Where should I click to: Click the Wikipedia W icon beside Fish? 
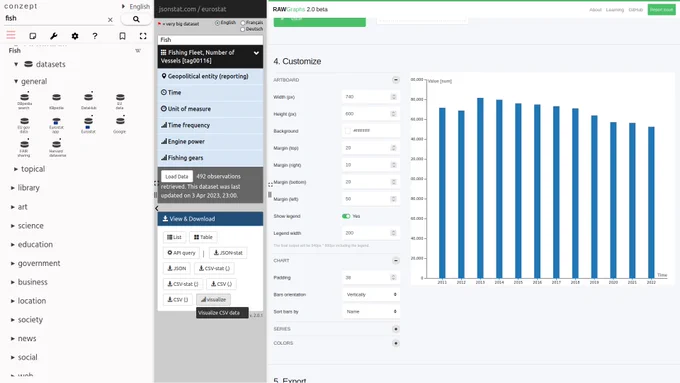tap(138, 51)
